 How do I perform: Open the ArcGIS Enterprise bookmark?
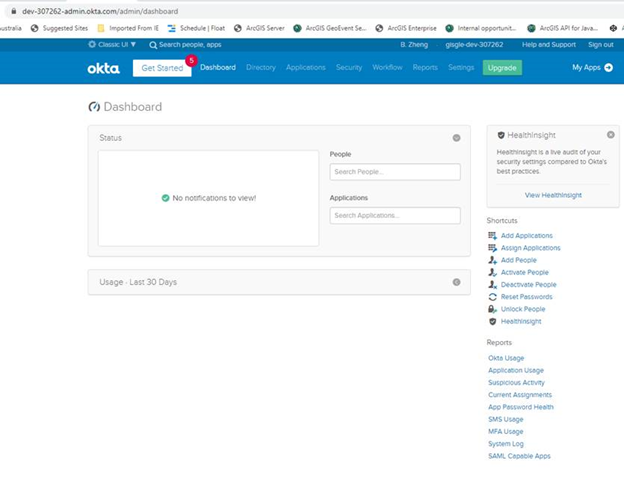pos(406,28)
